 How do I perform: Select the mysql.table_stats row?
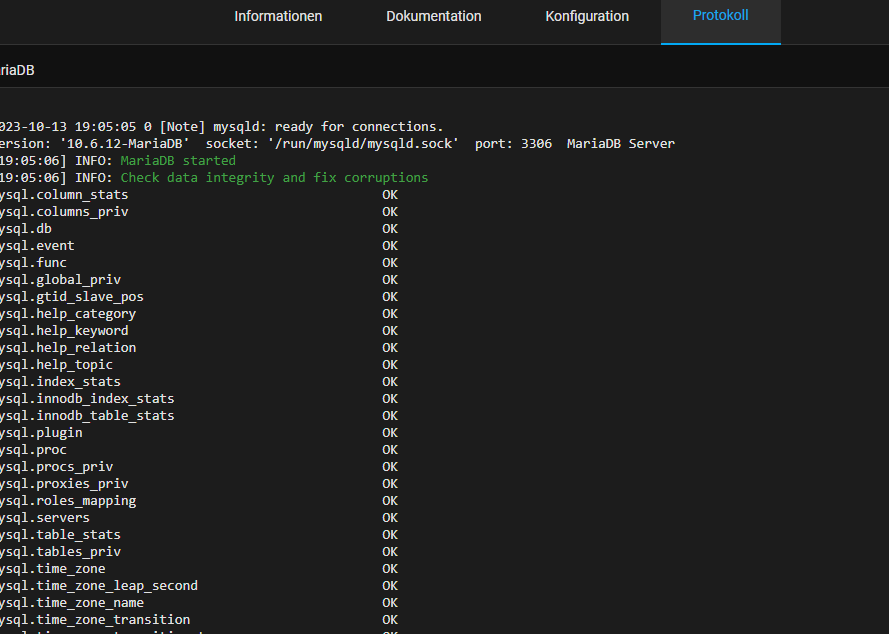[x=199, y=535]
